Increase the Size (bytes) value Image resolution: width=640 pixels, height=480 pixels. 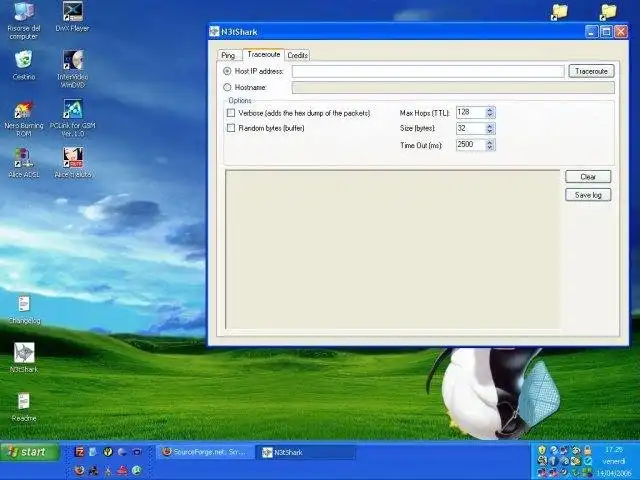click(490, 126)
